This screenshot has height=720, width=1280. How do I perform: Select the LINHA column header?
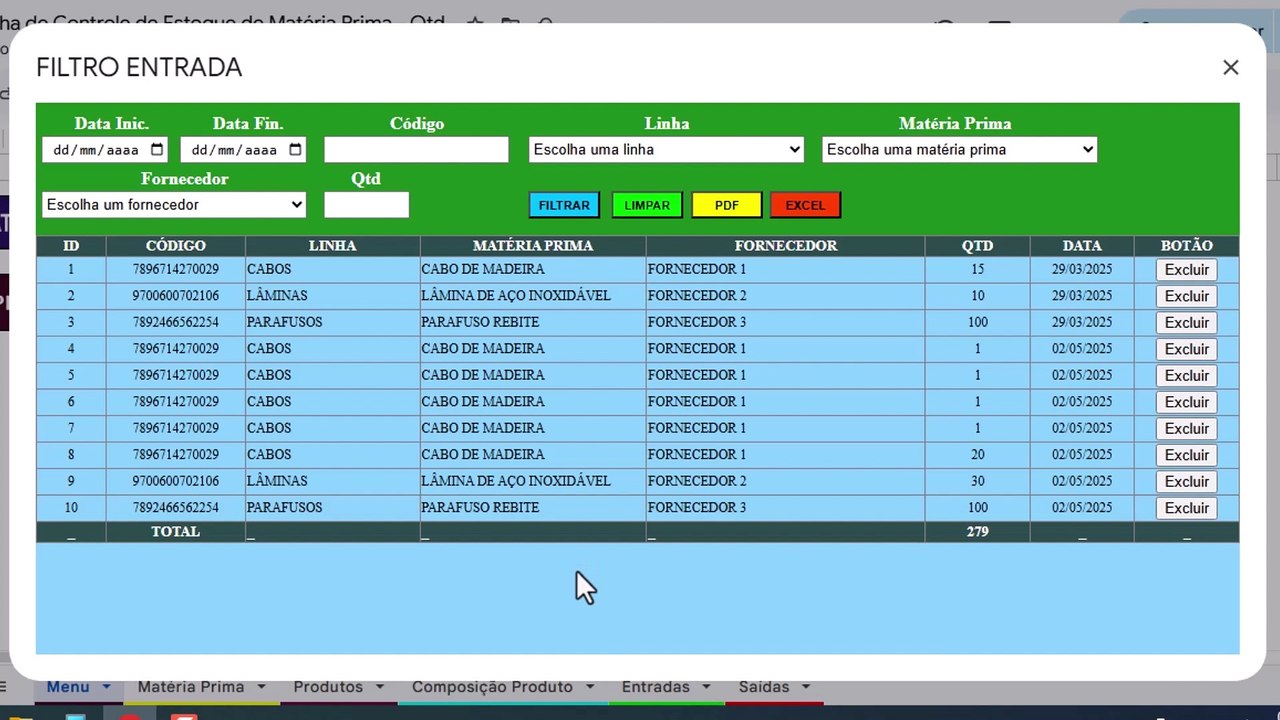(x=333, y=246)
